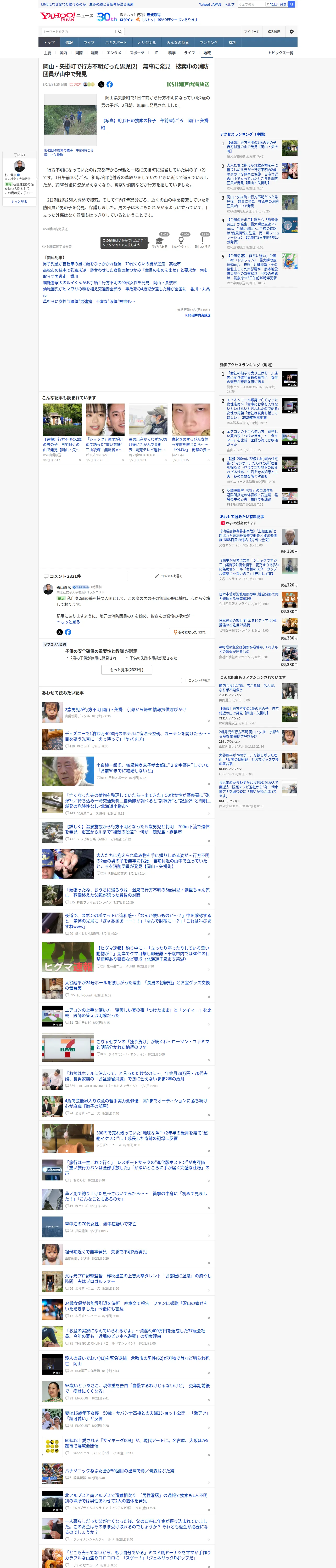Click the KSB瀬戸内海放送 logo

tap(188, 85)
